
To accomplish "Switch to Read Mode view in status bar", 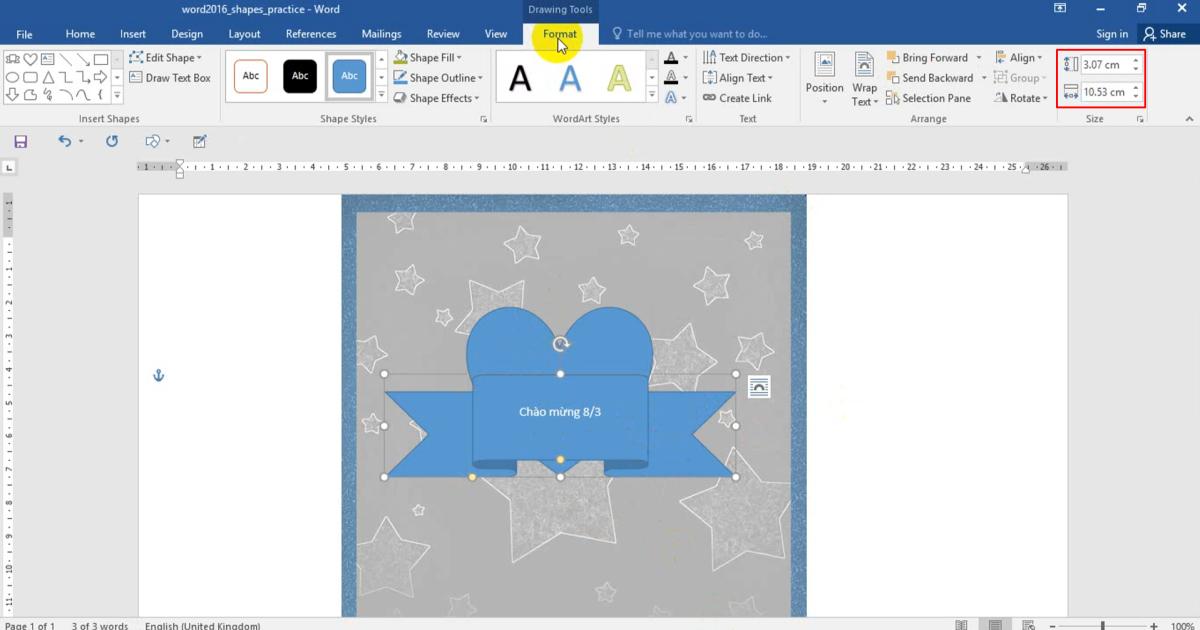I will click(x=961, y=625).
